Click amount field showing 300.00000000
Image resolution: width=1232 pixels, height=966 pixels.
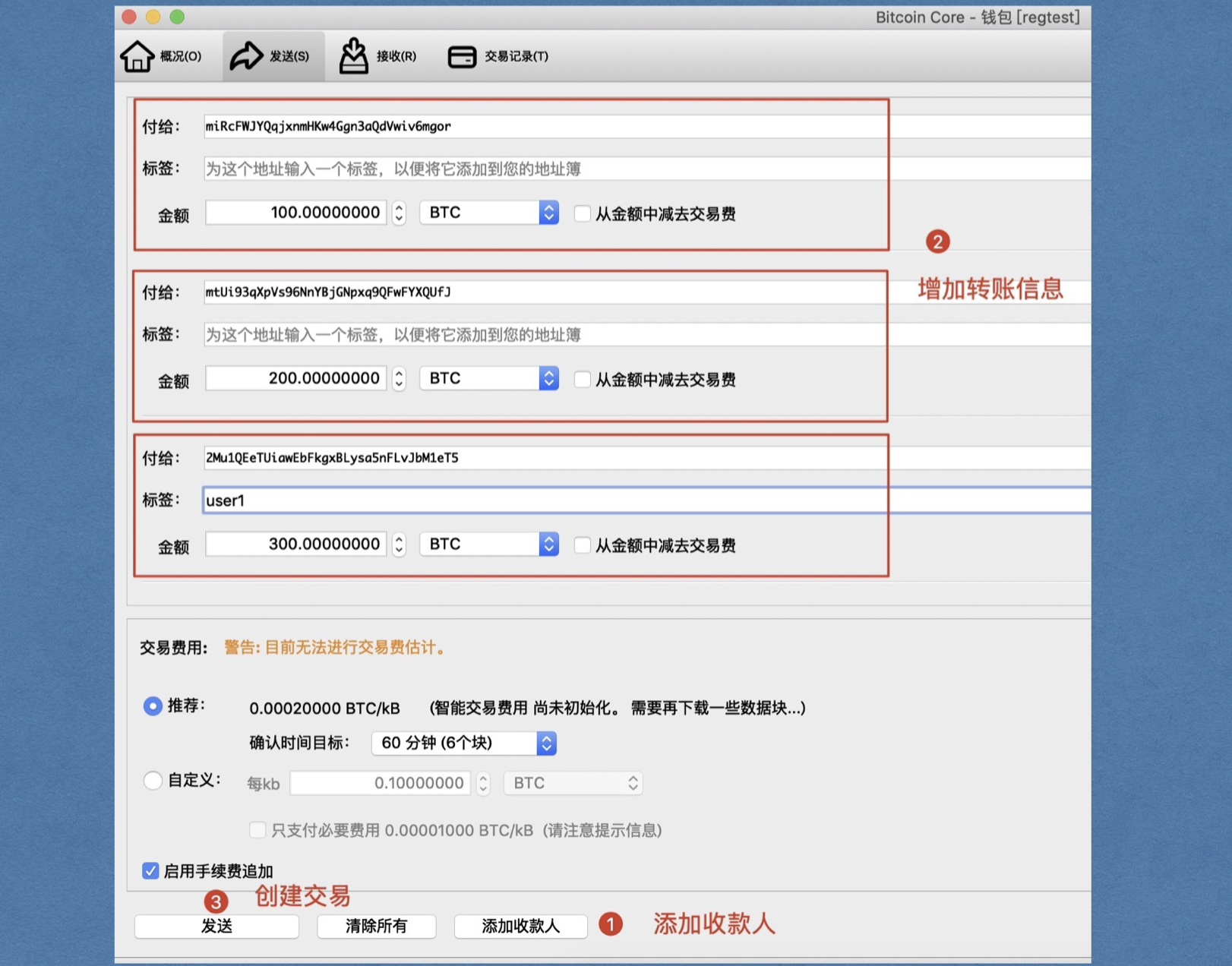(295, 544)
